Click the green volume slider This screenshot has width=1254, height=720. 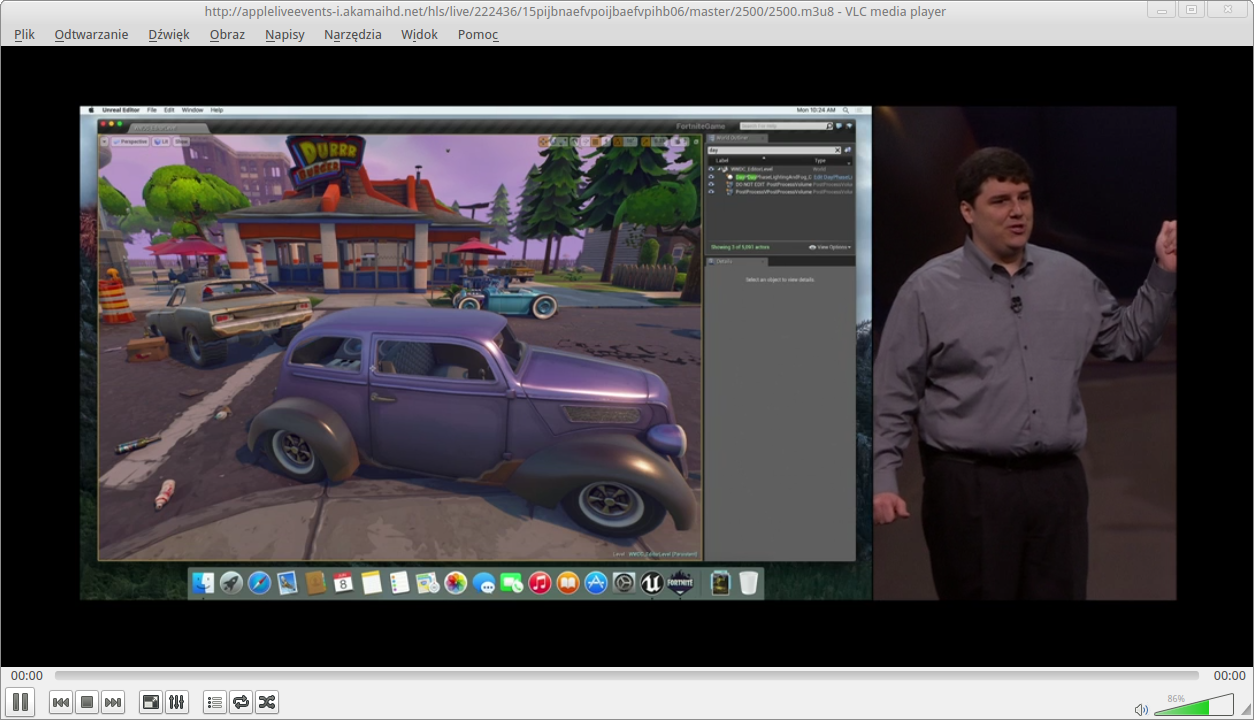pos(1190,708)
